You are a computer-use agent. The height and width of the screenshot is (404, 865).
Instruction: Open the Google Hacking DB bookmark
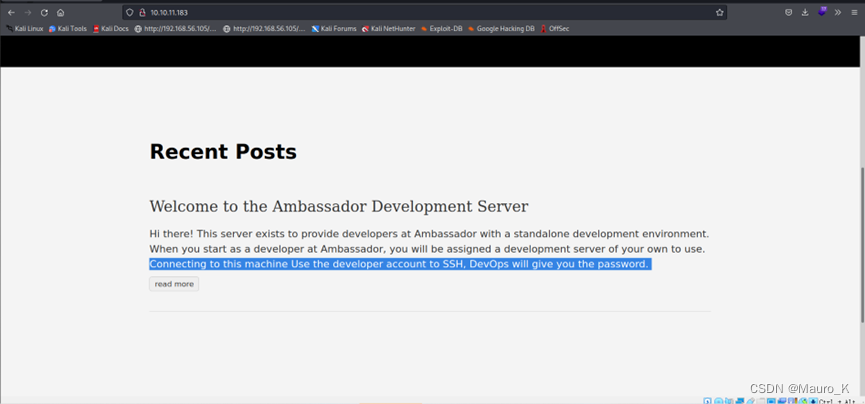click(x=501, y=29)
